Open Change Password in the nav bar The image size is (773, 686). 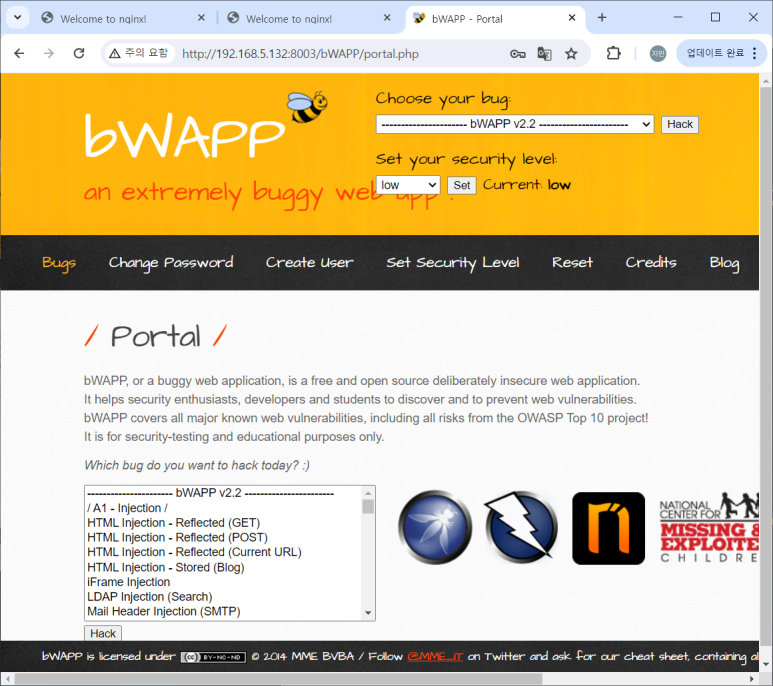(x=171, y=263)
